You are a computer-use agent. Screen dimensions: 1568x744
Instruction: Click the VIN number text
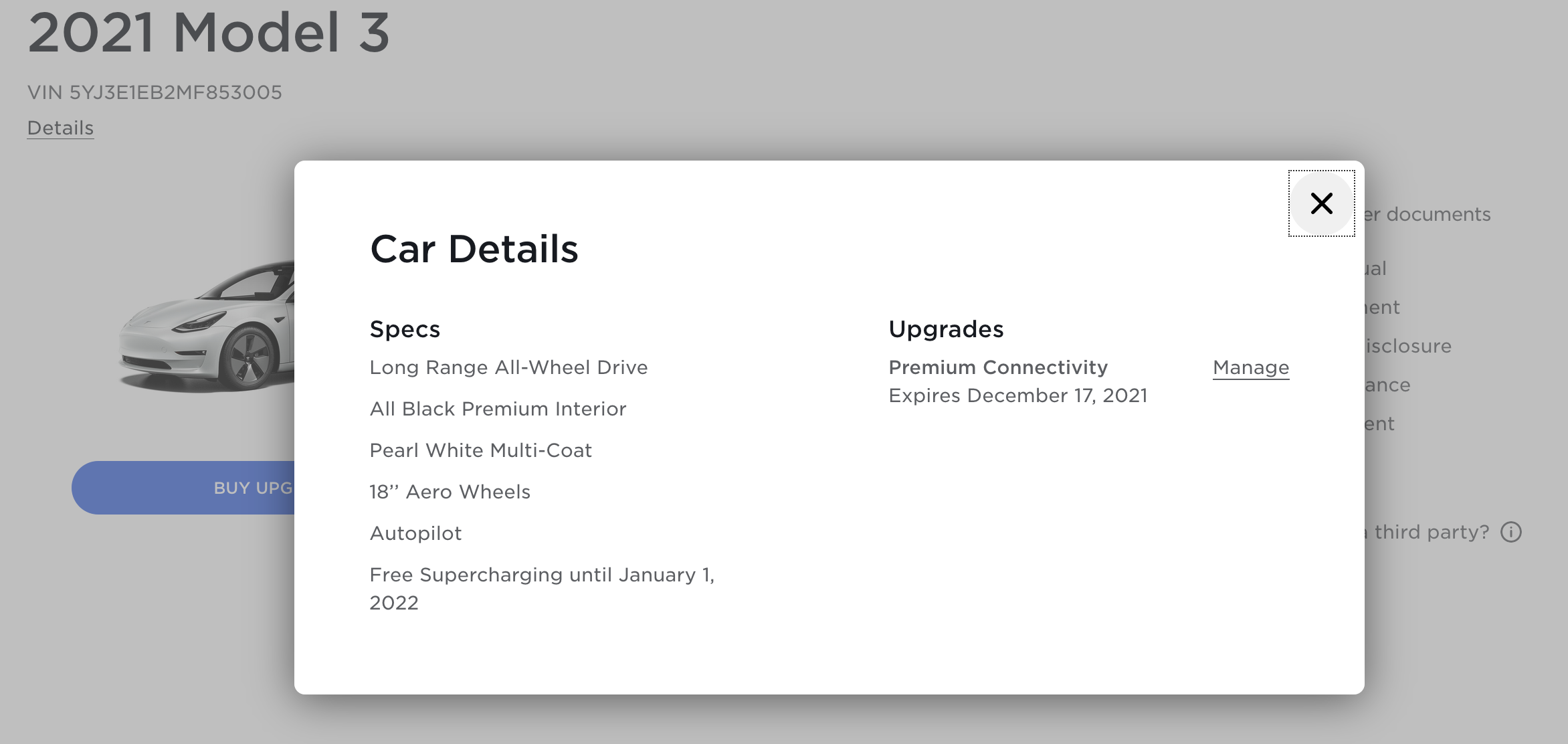point(155,92)
